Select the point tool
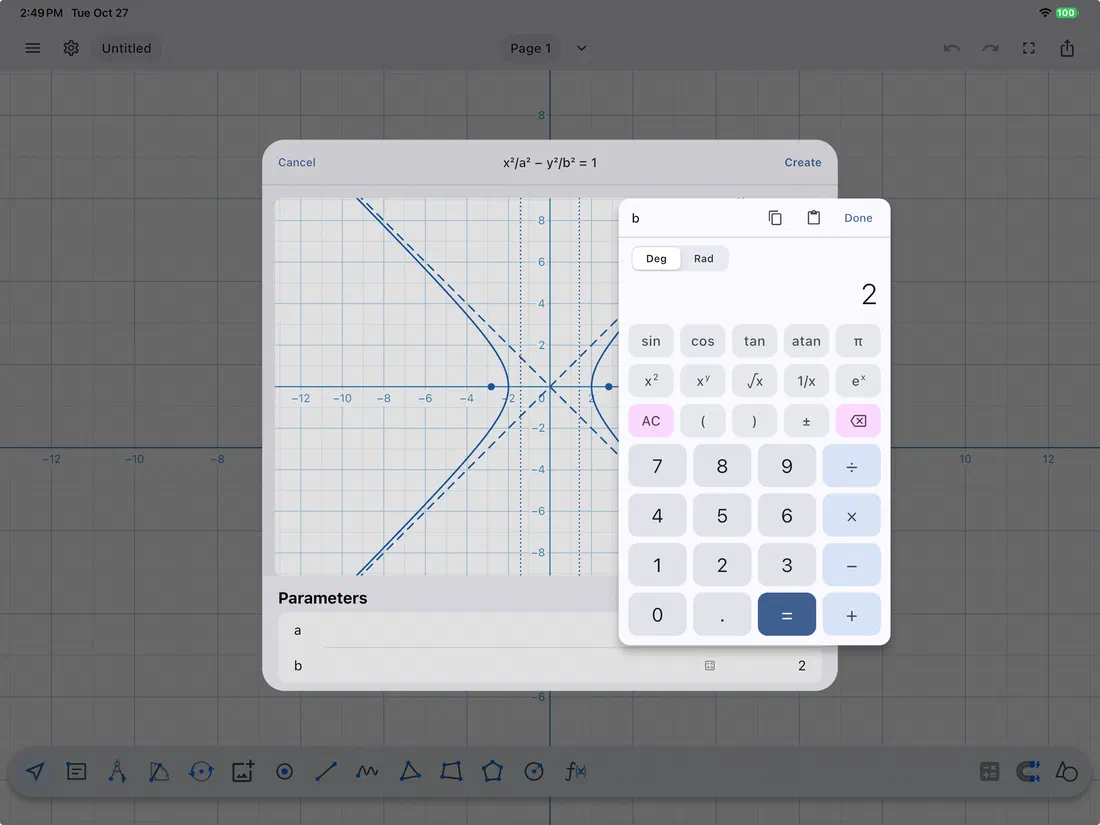Image resolution: width=1100 pixels, height=825 pixels. pyautogui.click(x=284, y=772)
